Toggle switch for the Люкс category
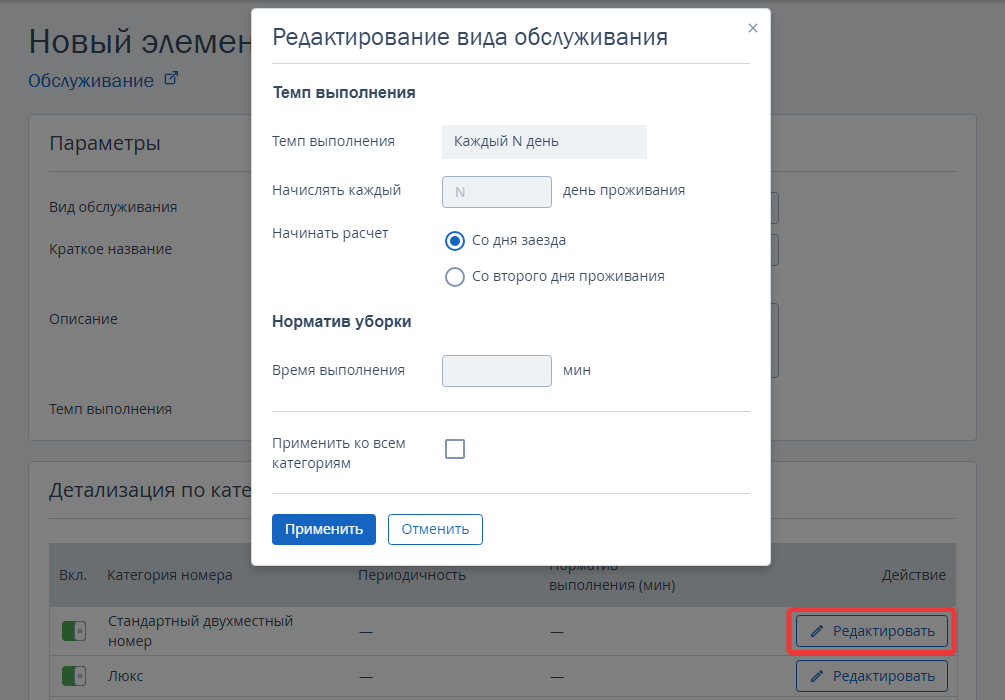1005x700 pixels. (x=74, y=676)
